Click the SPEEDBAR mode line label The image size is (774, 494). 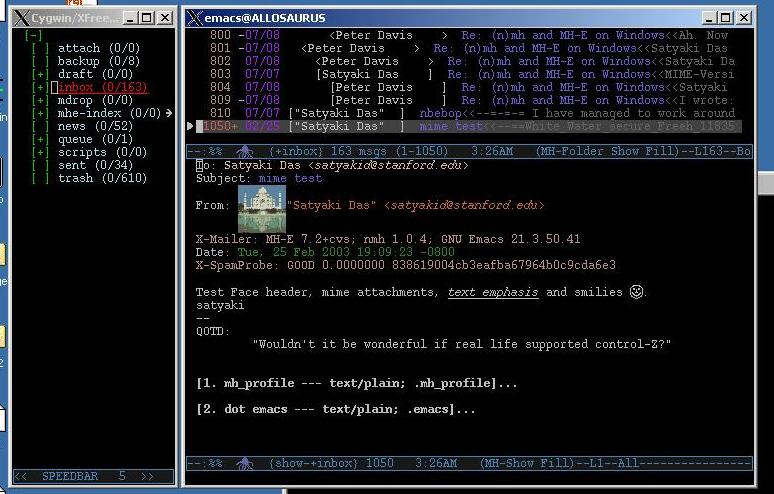(70, 476)
